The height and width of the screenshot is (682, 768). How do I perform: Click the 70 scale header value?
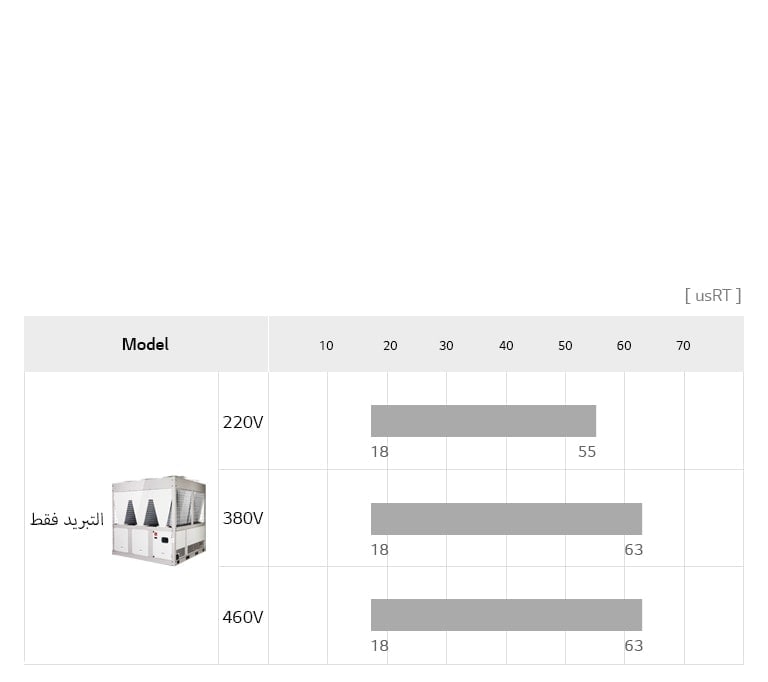point(683,346)
